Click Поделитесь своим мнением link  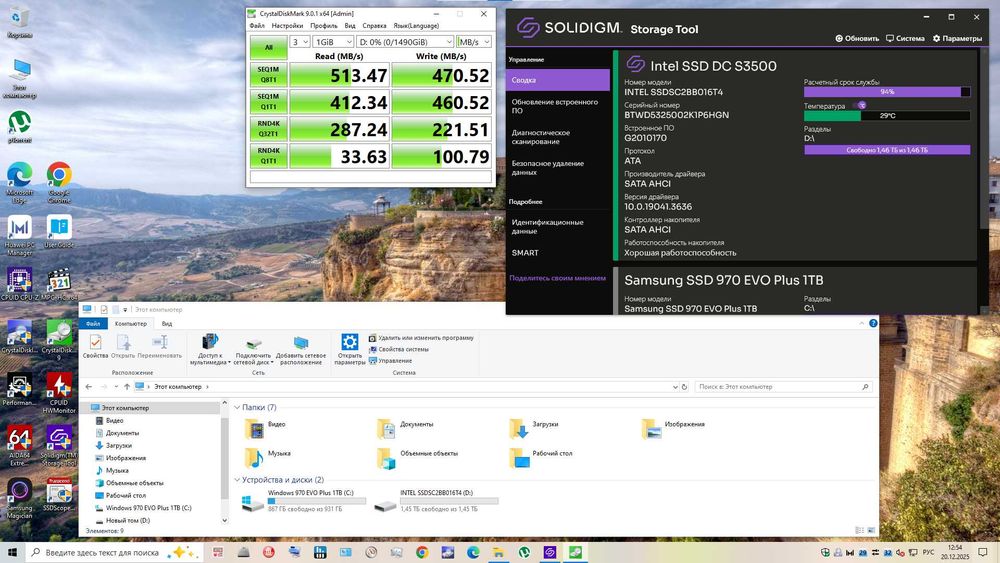[x=557, y=278]
